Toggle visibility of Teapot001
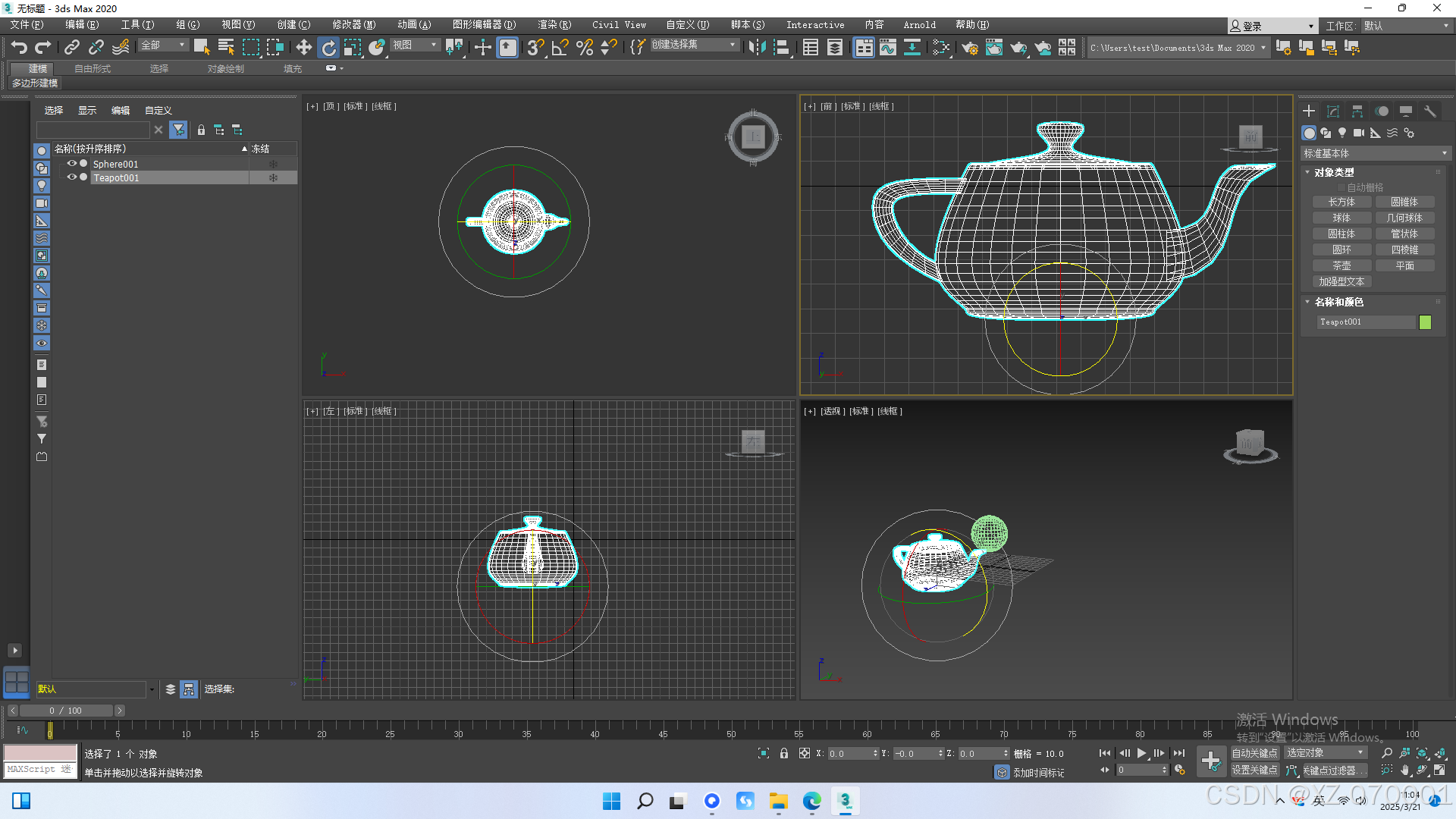The image size is (1456, 819). [x=72, y=177]
